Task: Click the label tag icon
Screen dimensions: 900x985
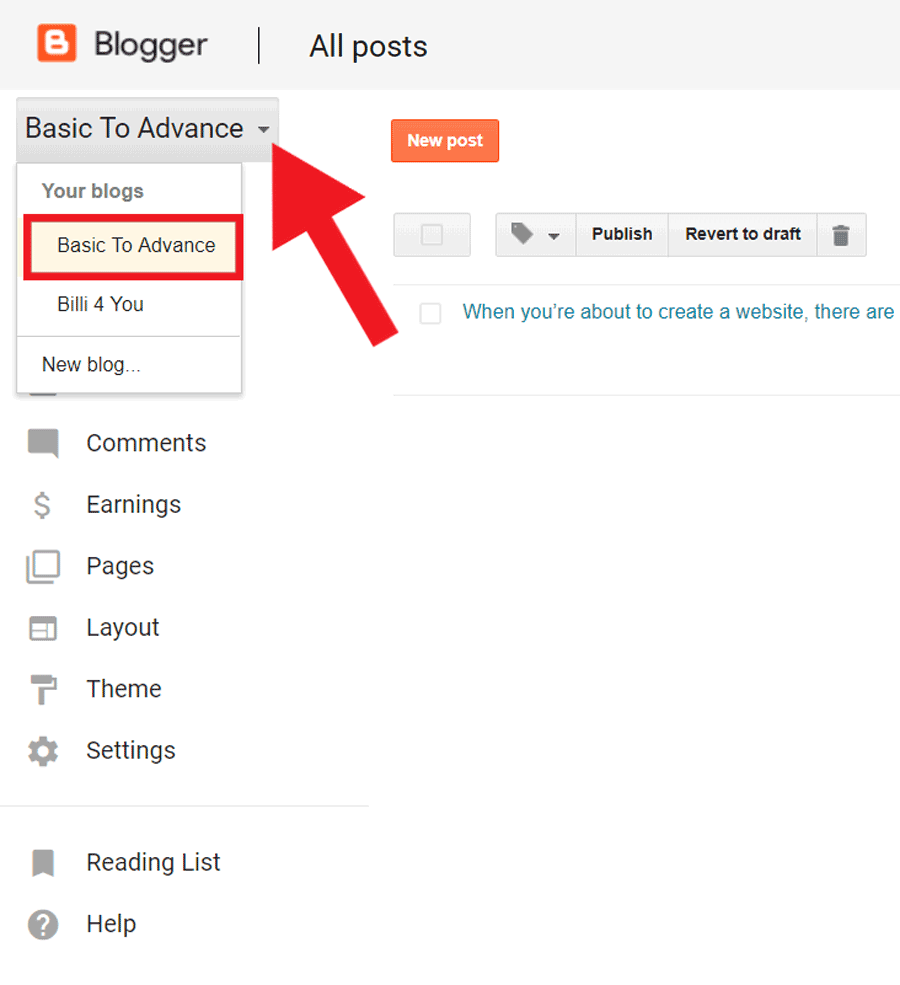Action: pyautogui.click(x=522, y=234)
